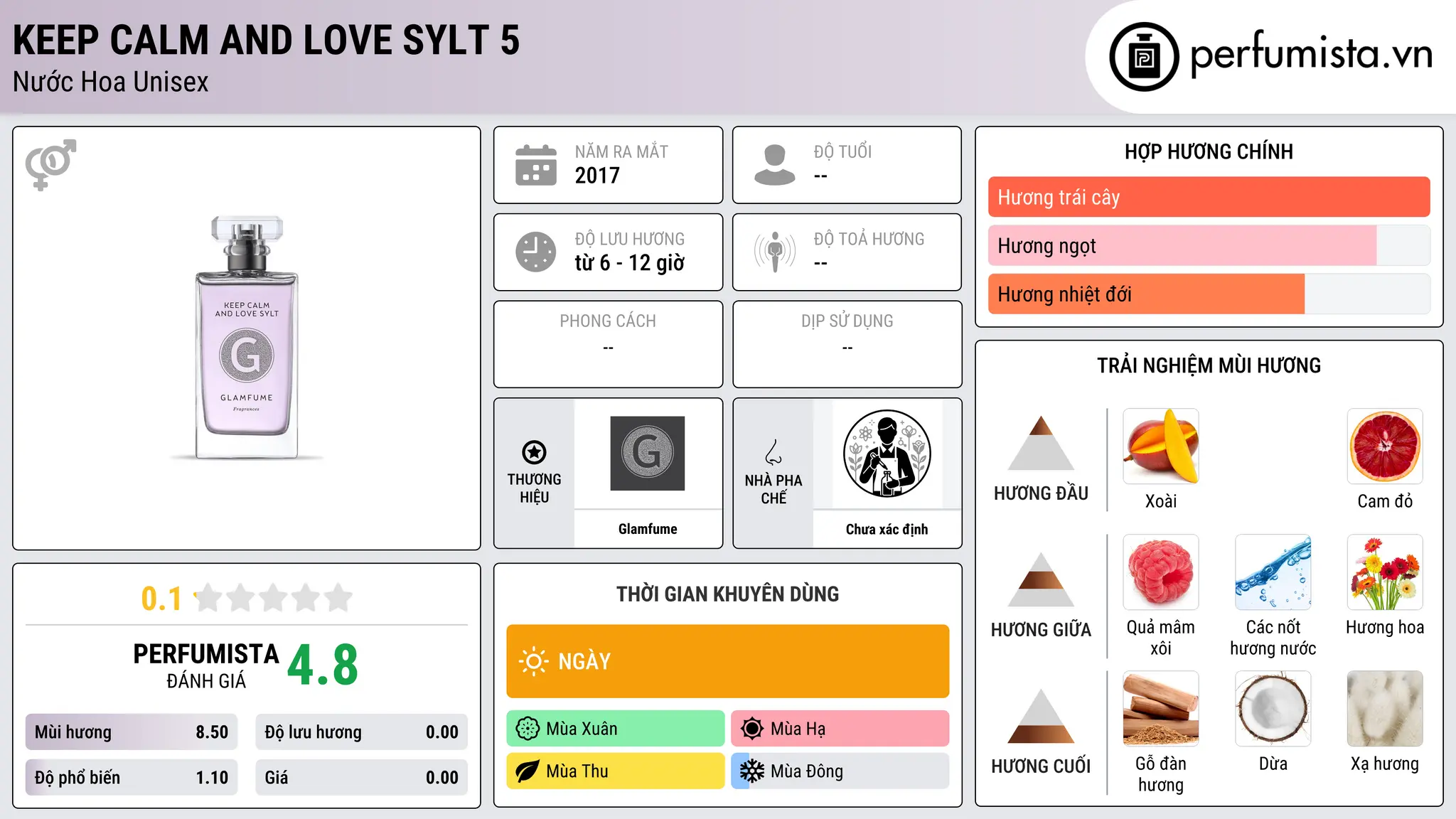The width and height of the screenshot is (1456, 819).
Task: Click the Hương ngọt accord bar
Action: tap(1209, 245)
